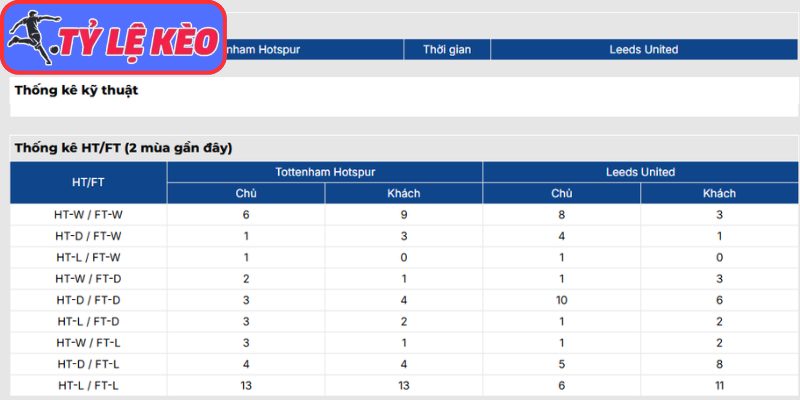The width and height of the screenshot is (800, 400).
Task: Click the HT-L / FT-D row label
Action: pos(88,322)
